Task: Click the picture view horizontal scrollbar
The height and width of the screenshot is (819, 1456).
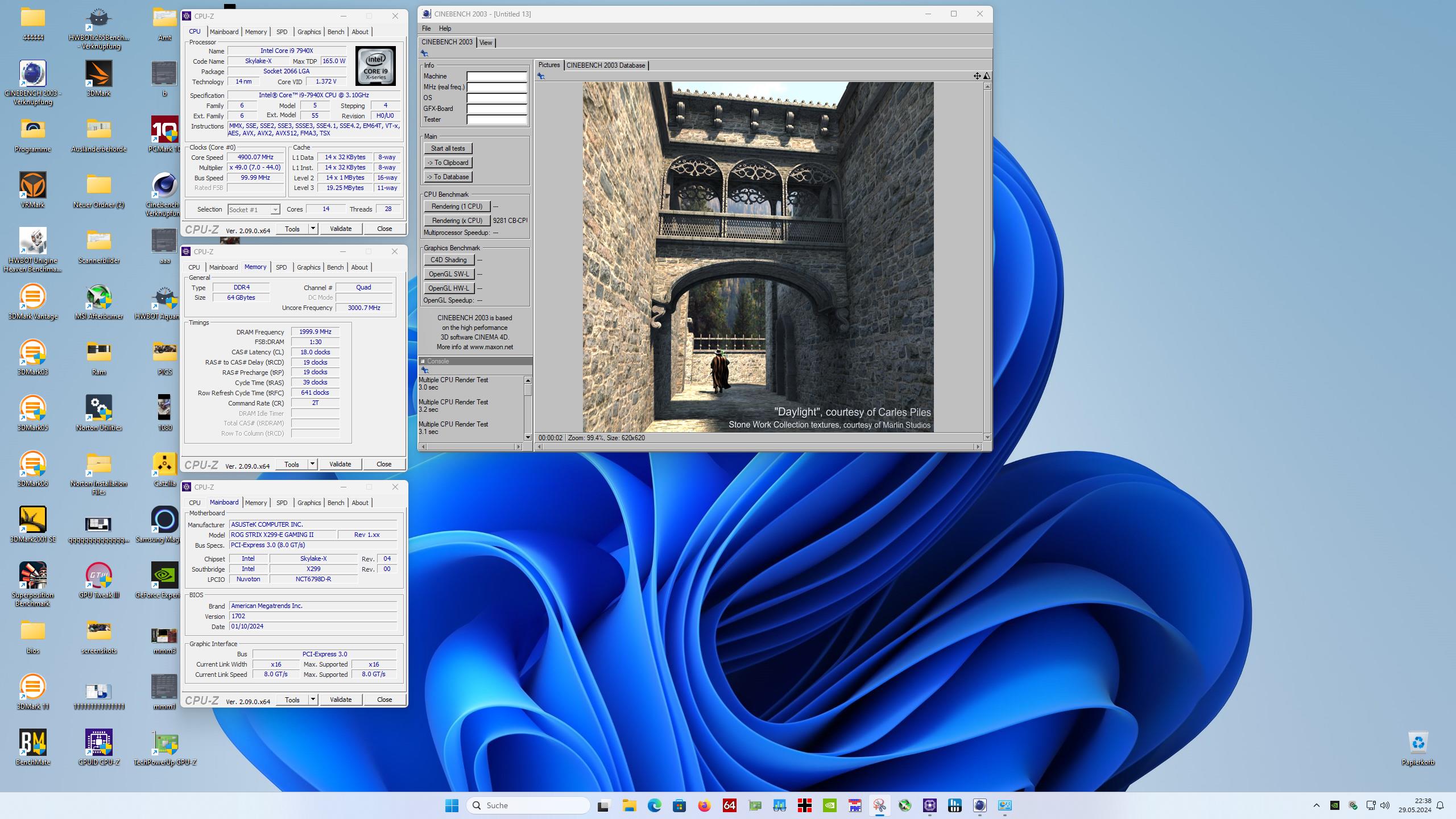Action: pos(759,446)
